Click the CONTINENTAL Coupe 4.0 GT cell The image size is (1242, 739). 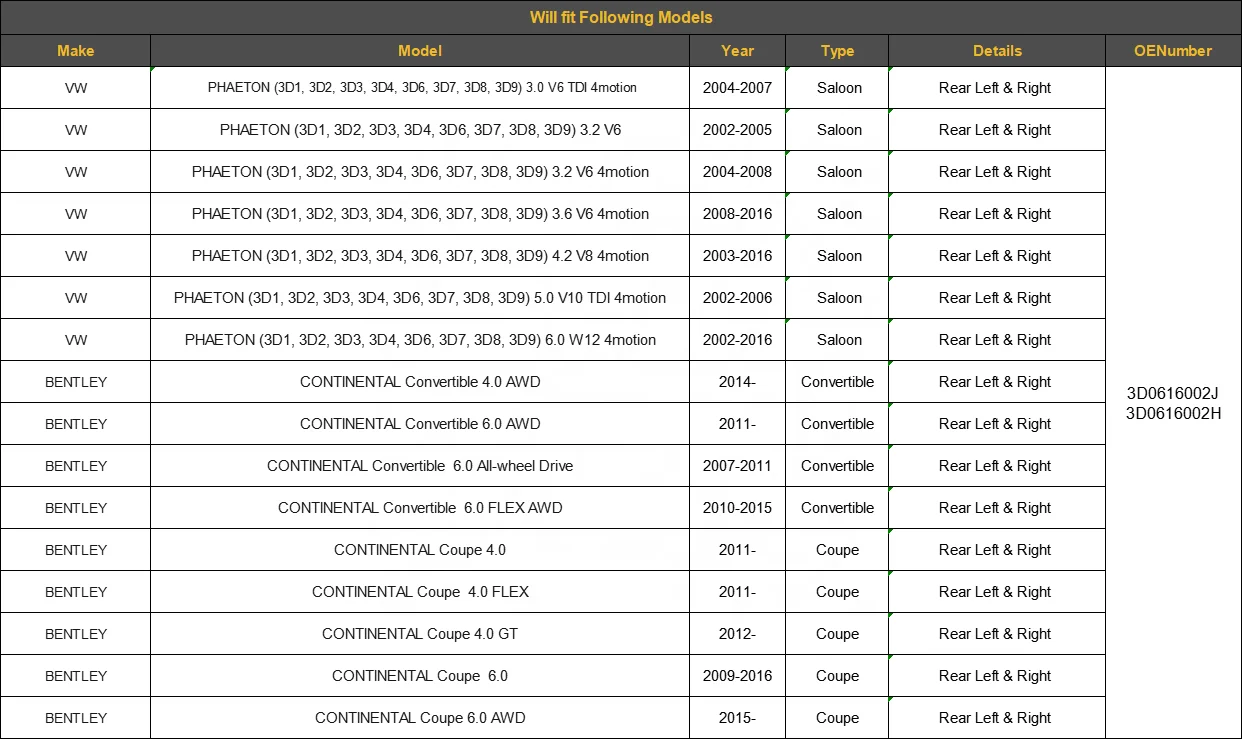coord(420,634)
